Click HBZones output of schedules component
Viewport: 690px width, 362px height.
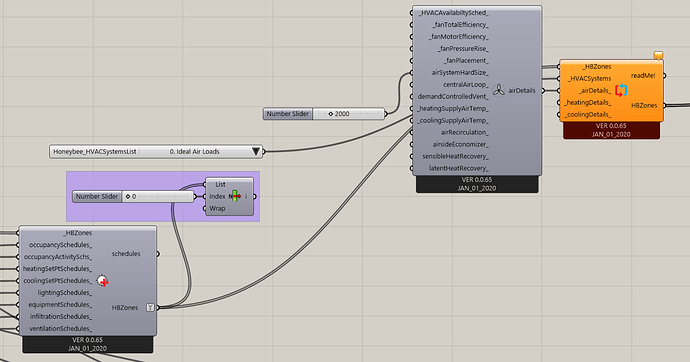pos(125,307)
